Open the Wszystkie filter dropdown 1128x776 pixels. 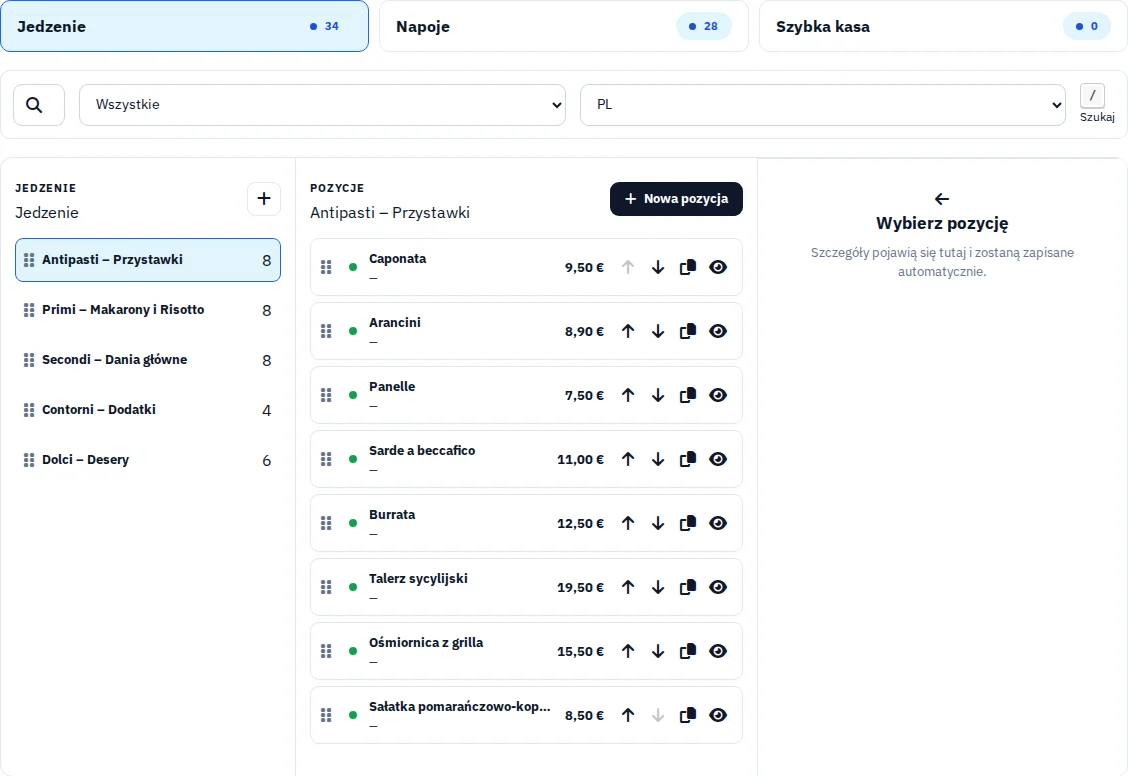pos(322,105)
